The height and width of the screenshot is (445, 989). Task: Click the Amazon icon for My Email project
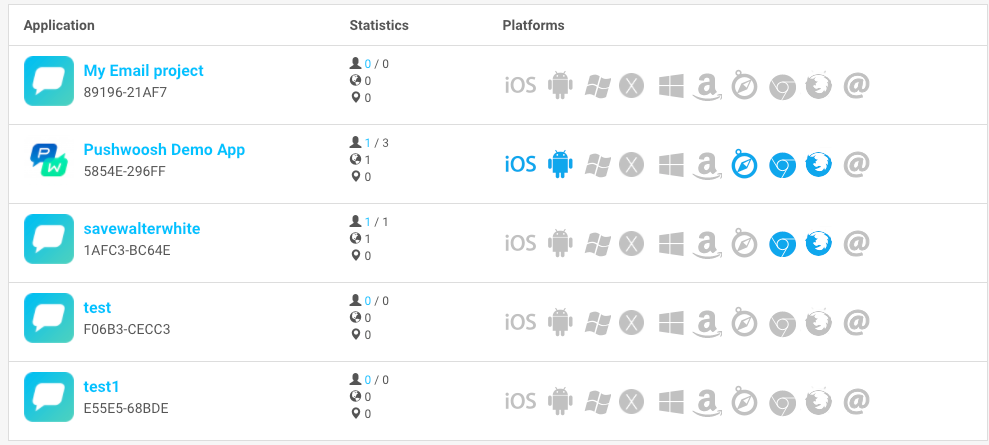coord(707,86)
